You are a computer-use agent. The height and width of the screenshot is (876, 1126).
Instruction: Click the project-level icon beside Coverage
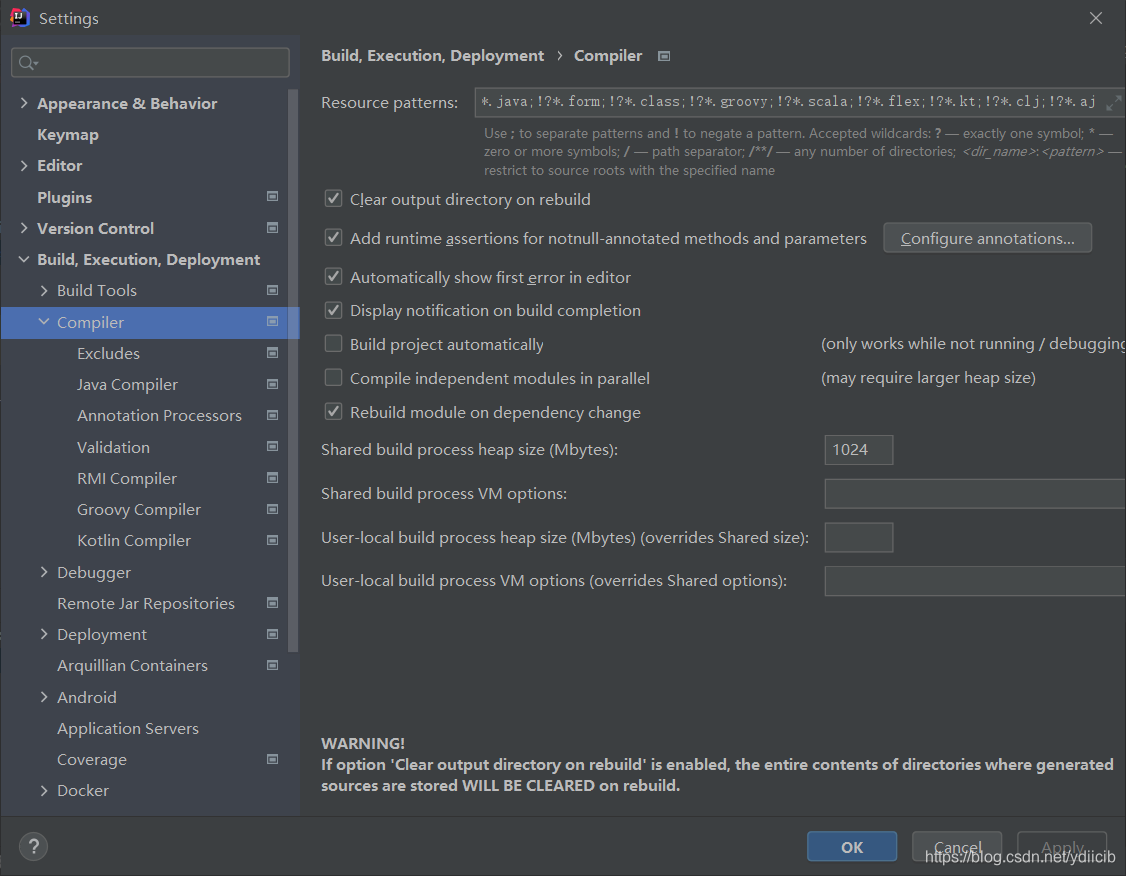pyautogui.click(x=272, y=759)
